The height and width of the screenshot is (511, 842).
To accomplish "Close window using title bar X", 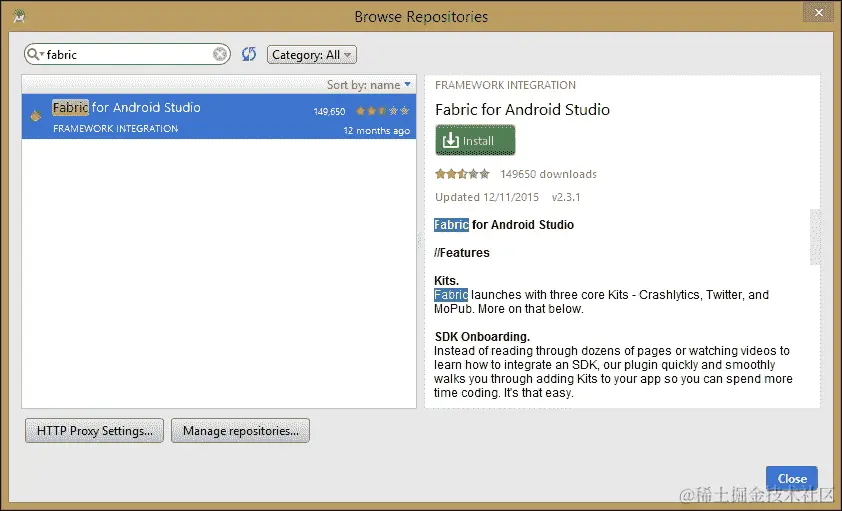I will pos(818,12).
